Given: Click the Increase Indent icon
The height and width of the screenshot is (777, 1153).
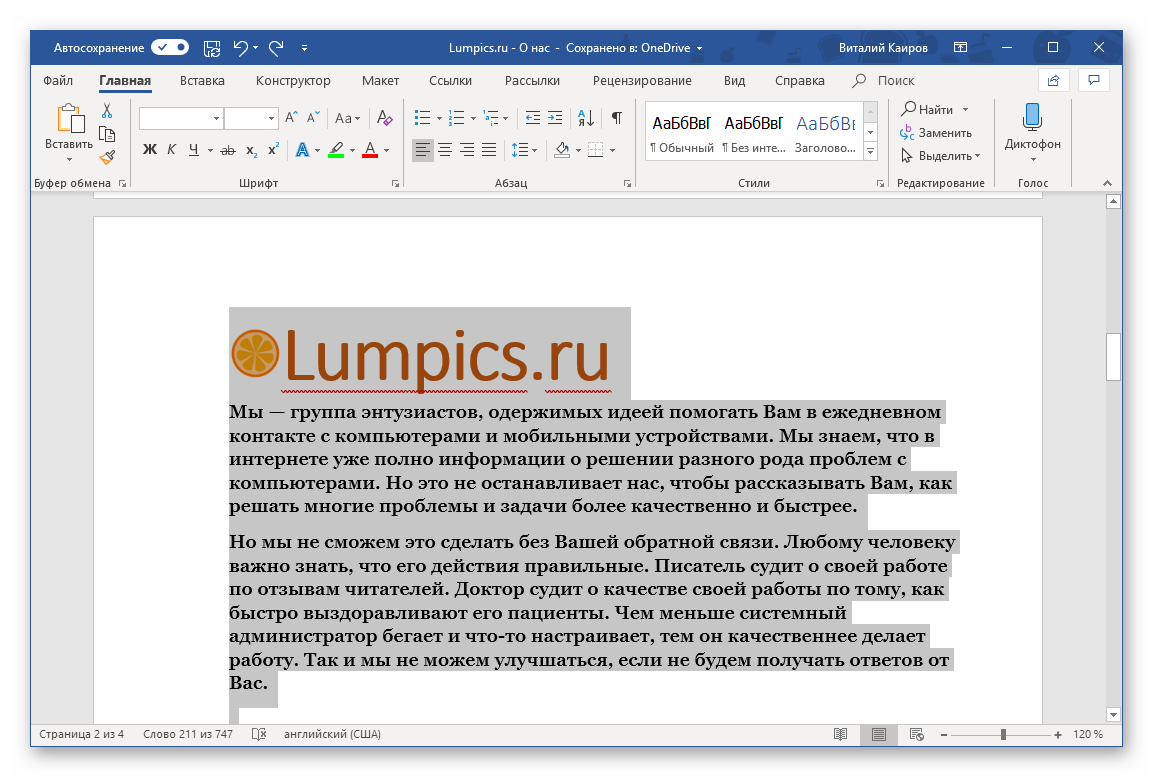Looking at the screenshot, I should click(555, 118).
